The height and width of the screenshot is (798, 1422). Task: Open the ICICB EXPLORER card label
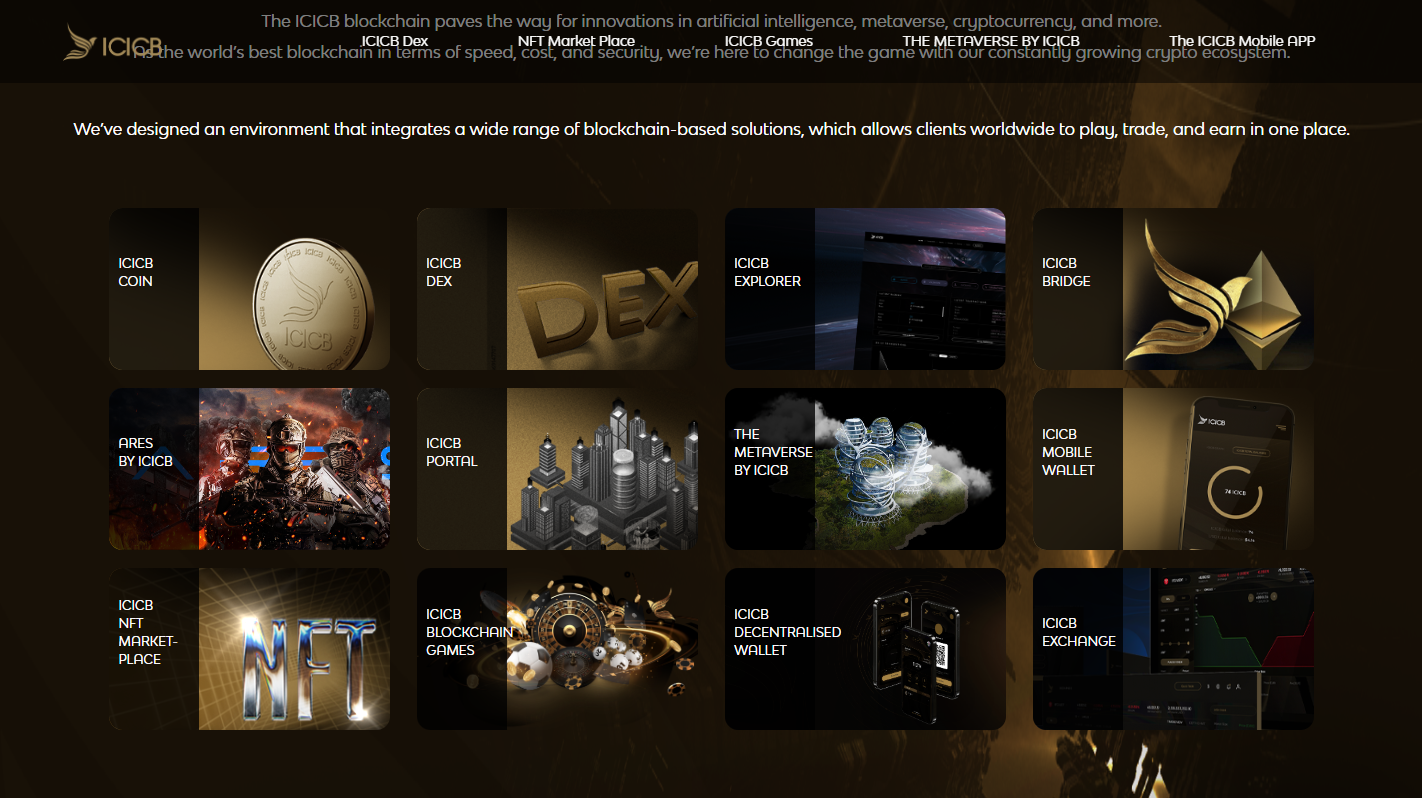768,272
